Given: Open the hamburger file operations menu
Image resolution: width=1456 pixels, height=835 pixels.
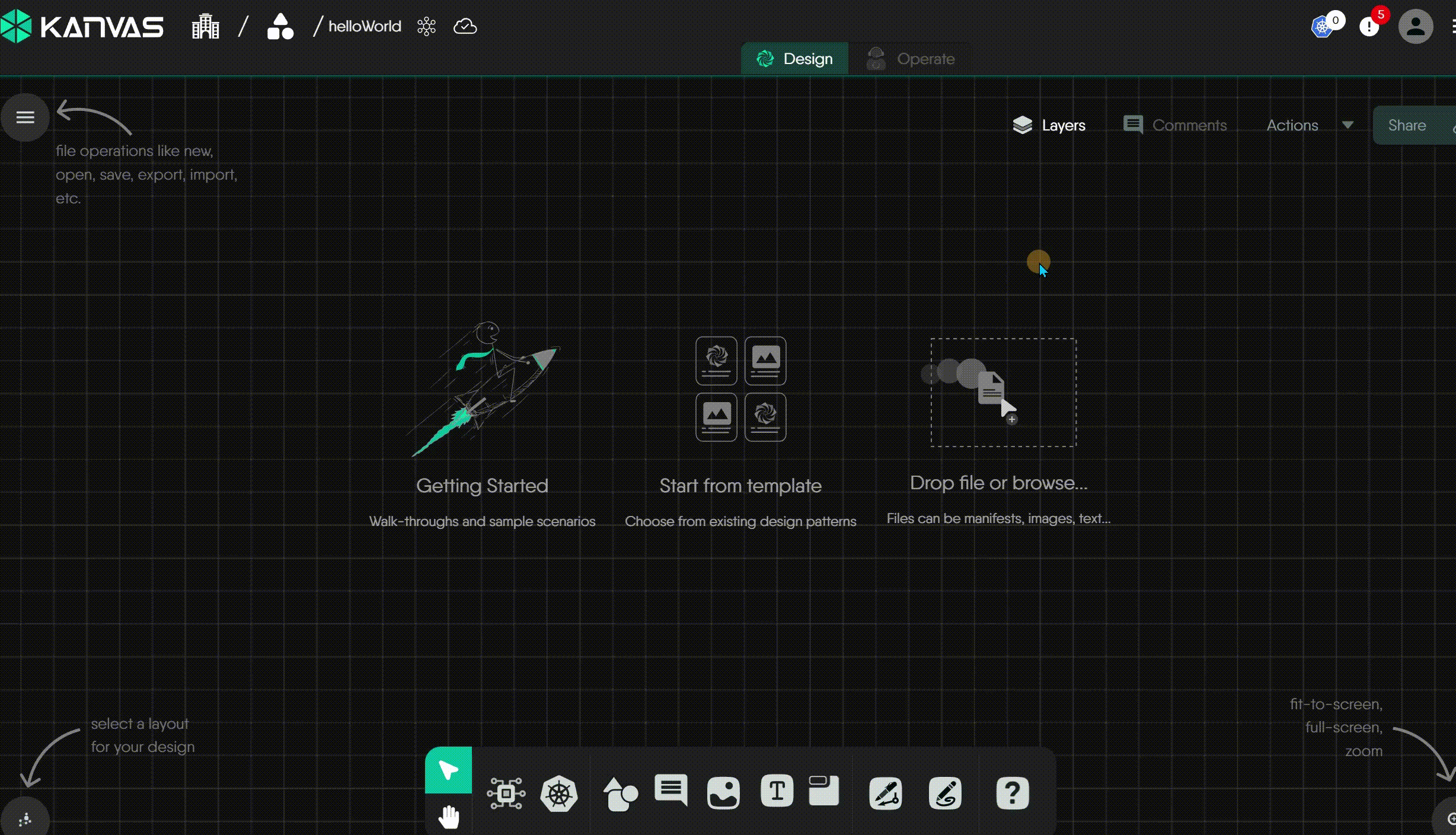Looking at the screenshot, I should [25, 117].
